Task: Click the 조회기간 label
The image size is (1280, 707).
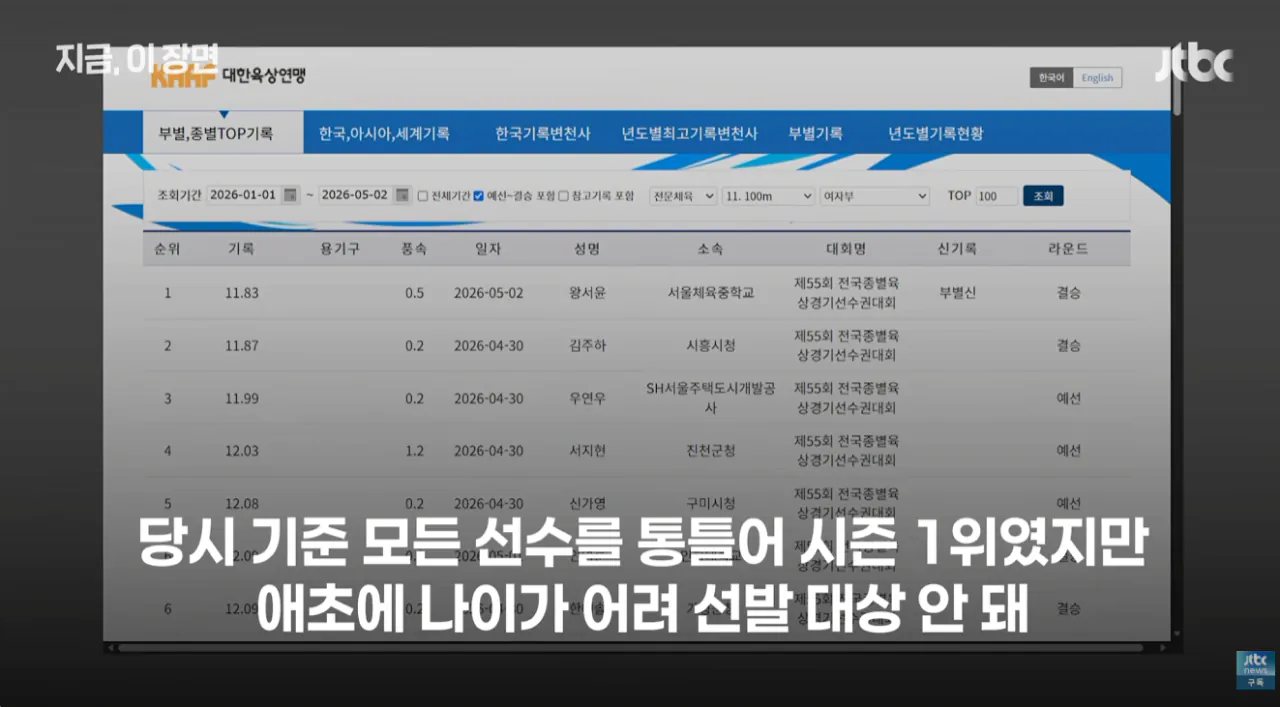Action: 179,196
